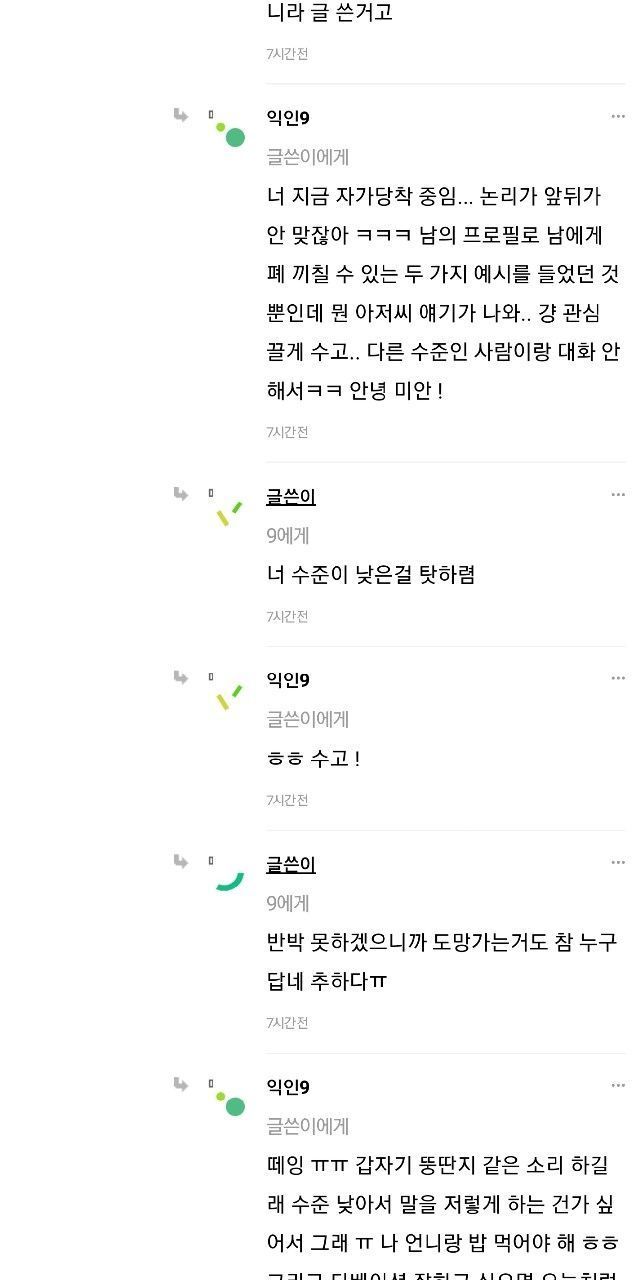This screenshot has height=1280, width=640.
Task: Click profile avatar beside the '떼잉 ㅠㅠ' comment
Action: 229,1102
